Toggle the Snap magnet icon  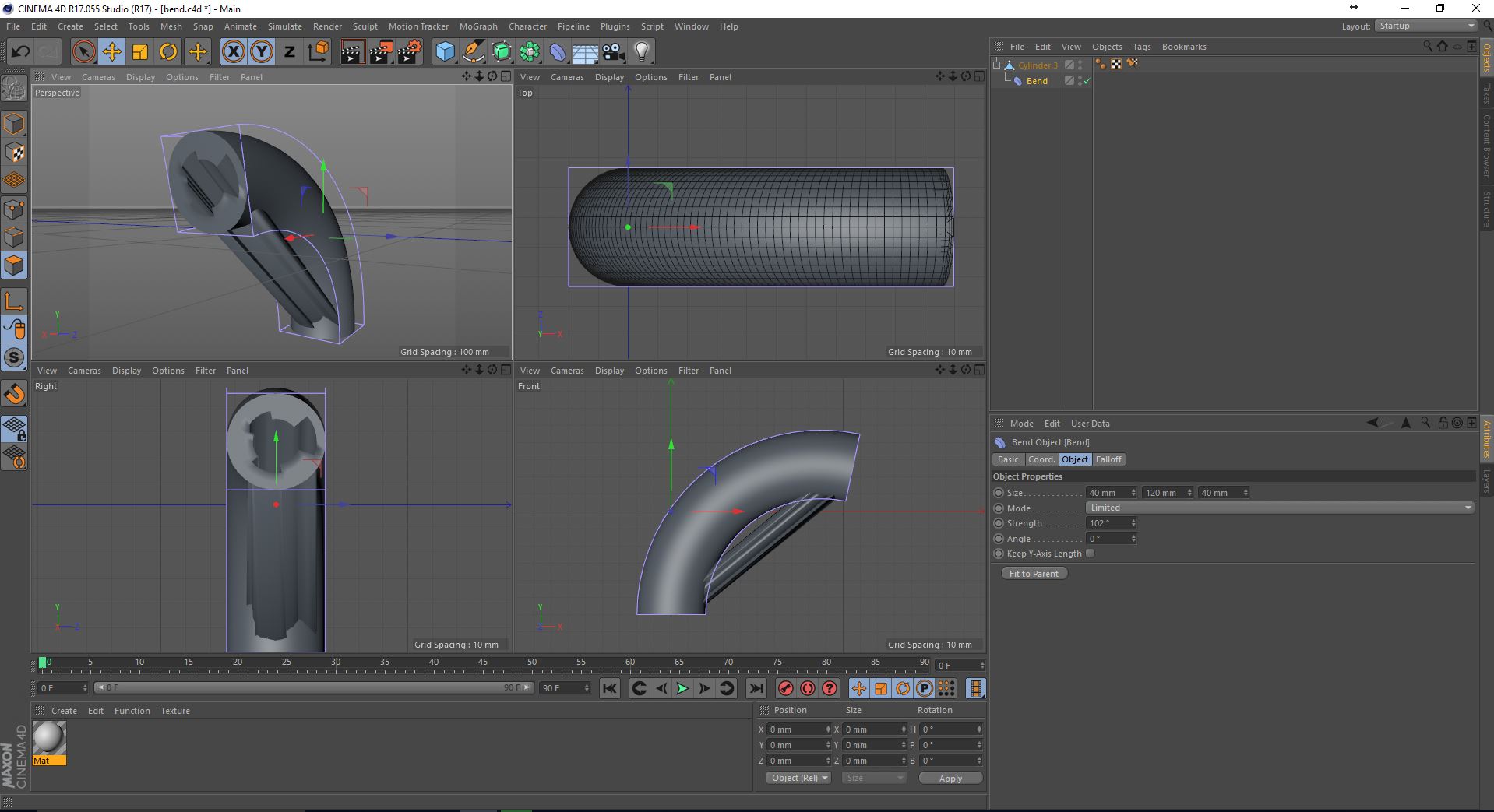click(14, 394)
